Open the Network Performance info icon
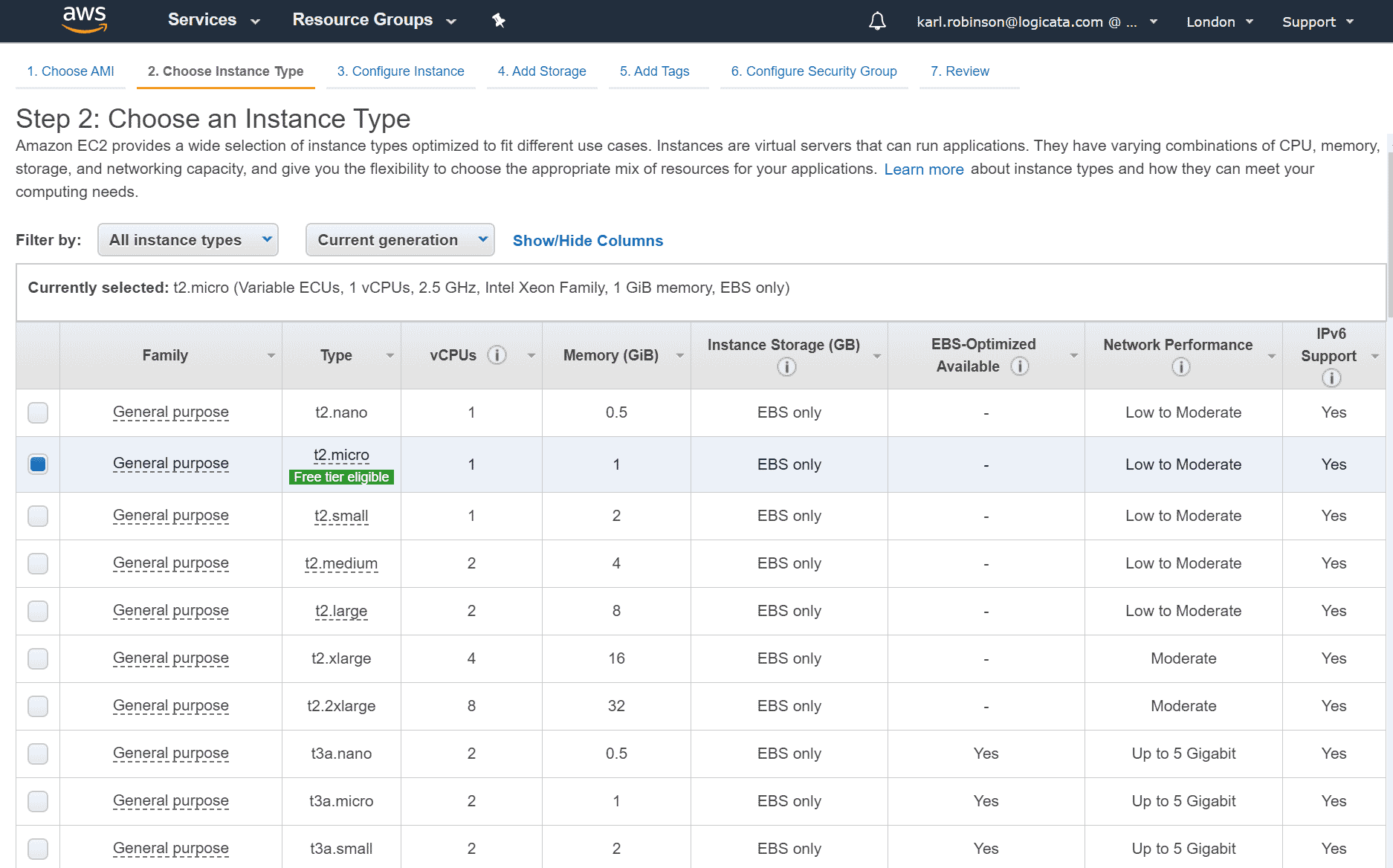 (x=1180, y=366)
